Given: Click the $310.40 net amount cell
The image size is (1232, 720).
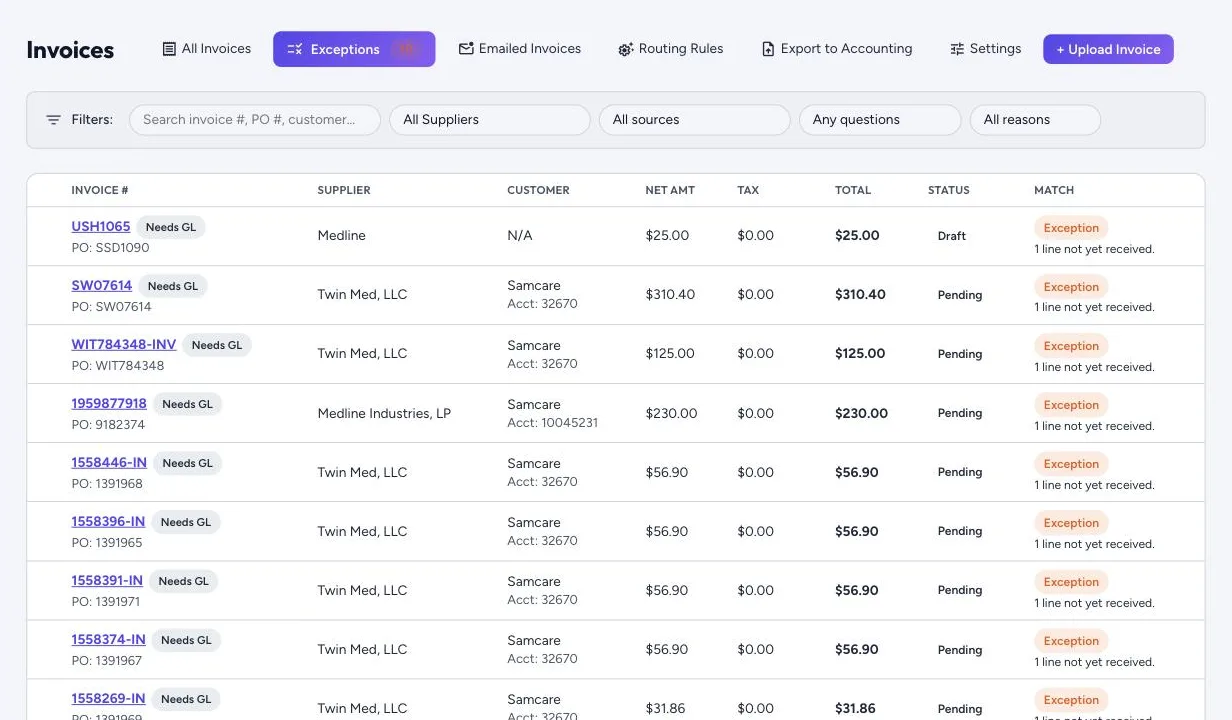Looking at the screenshot, I should 670,295.
